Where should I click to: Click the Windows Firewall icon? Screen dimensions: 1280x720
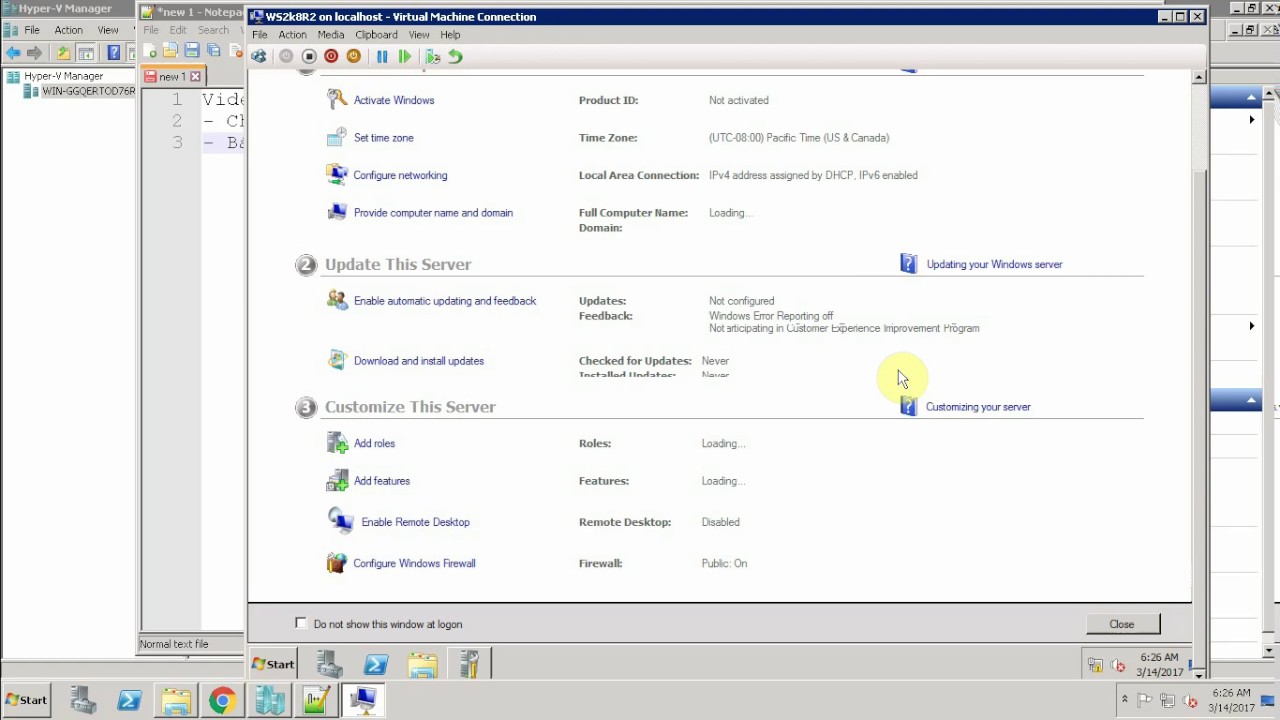click(x=337, y=563)
